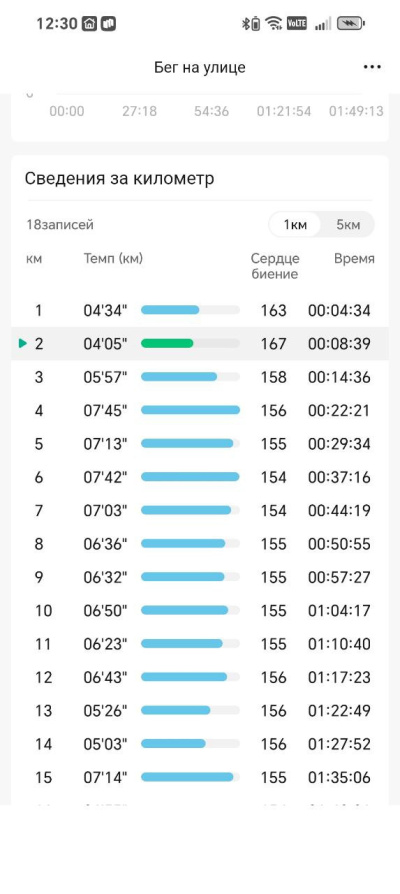Tap the green pace bar for kilometer 2
Viewport: 400px width, 894px height.
[167, 343]
